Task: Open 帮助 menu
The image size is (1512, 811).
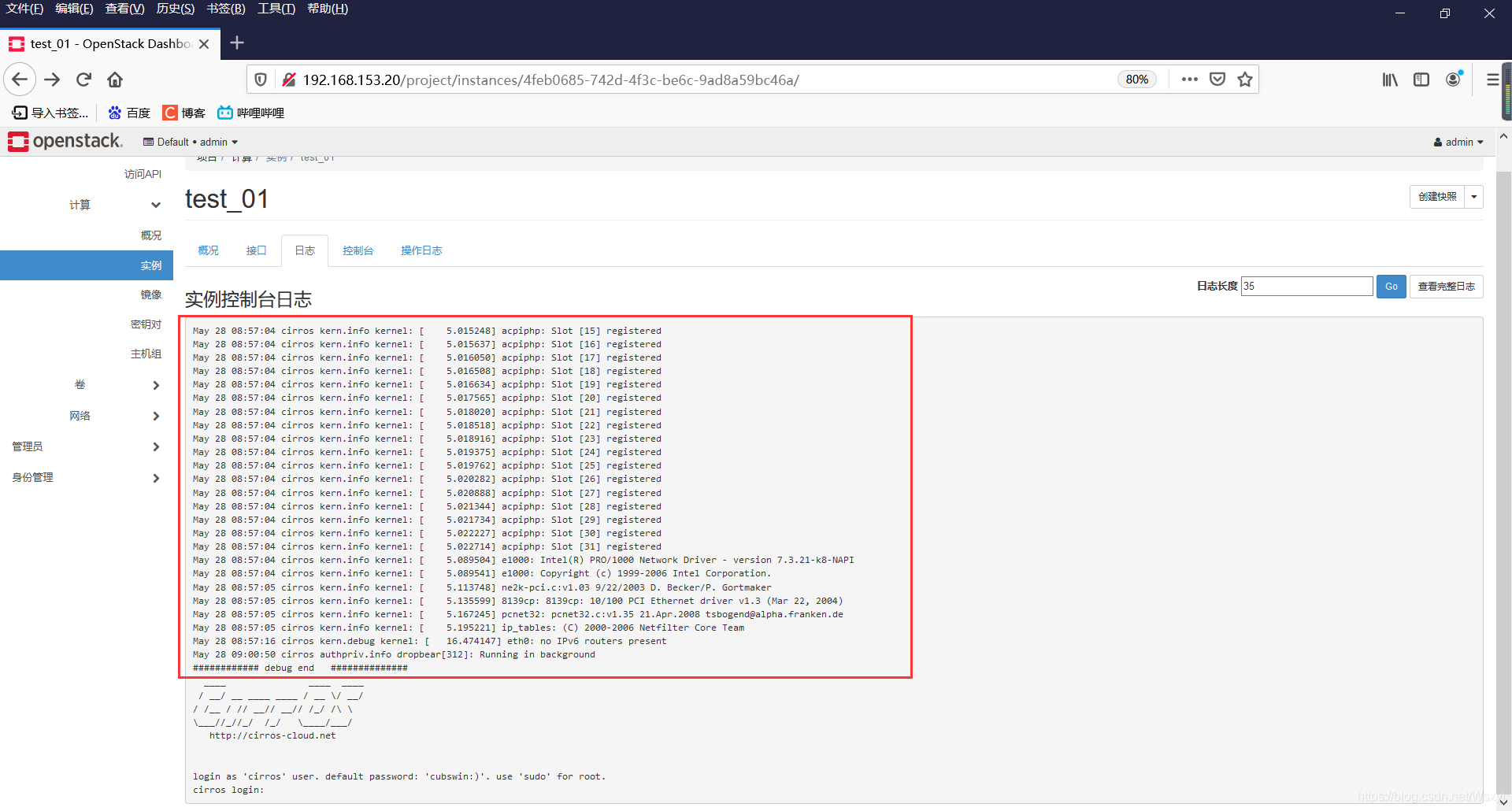Action: [x=328, y=9]
